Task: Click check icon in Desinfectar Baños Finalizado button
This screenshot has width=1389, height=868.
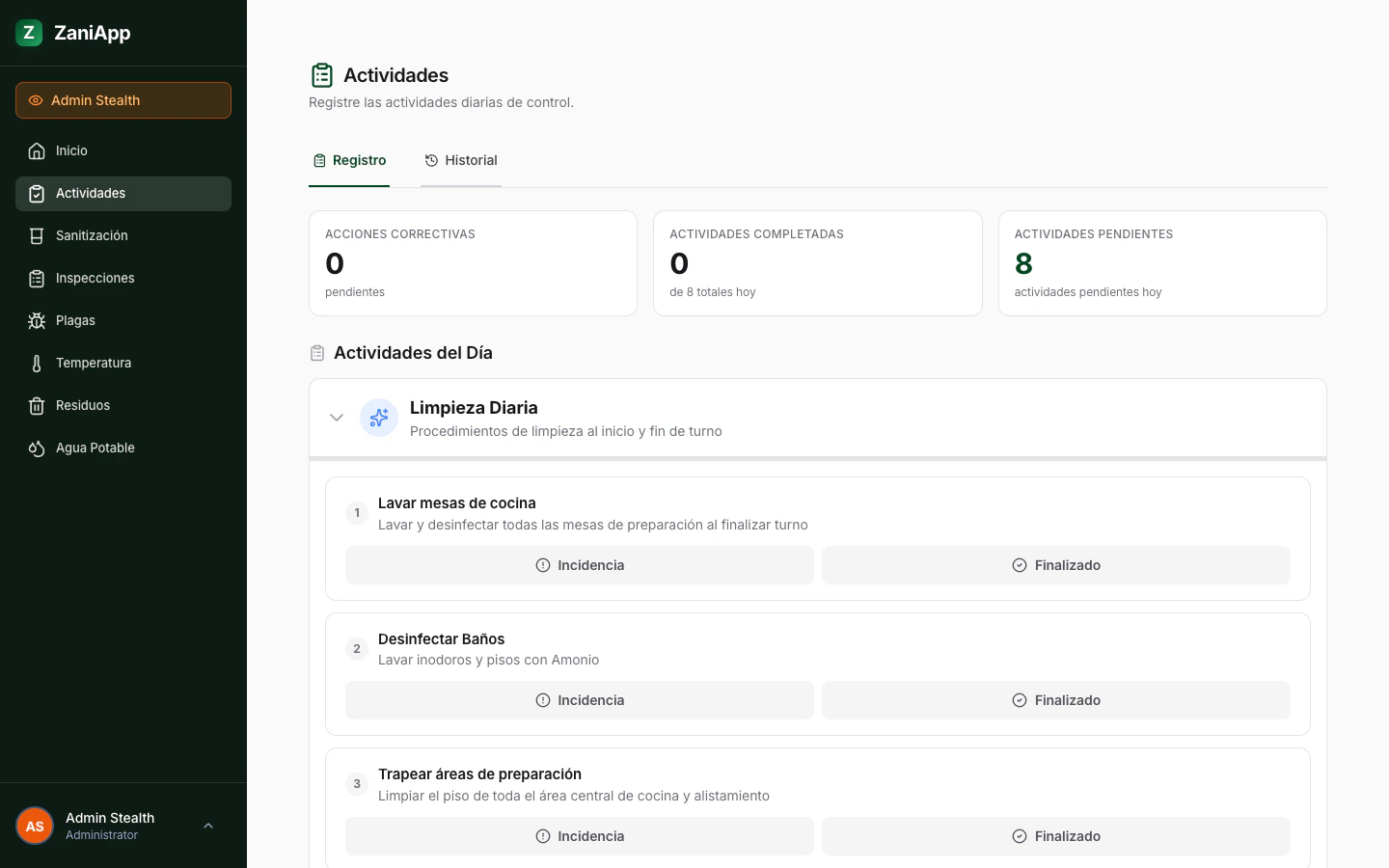Action: [x=1020, y=700]
